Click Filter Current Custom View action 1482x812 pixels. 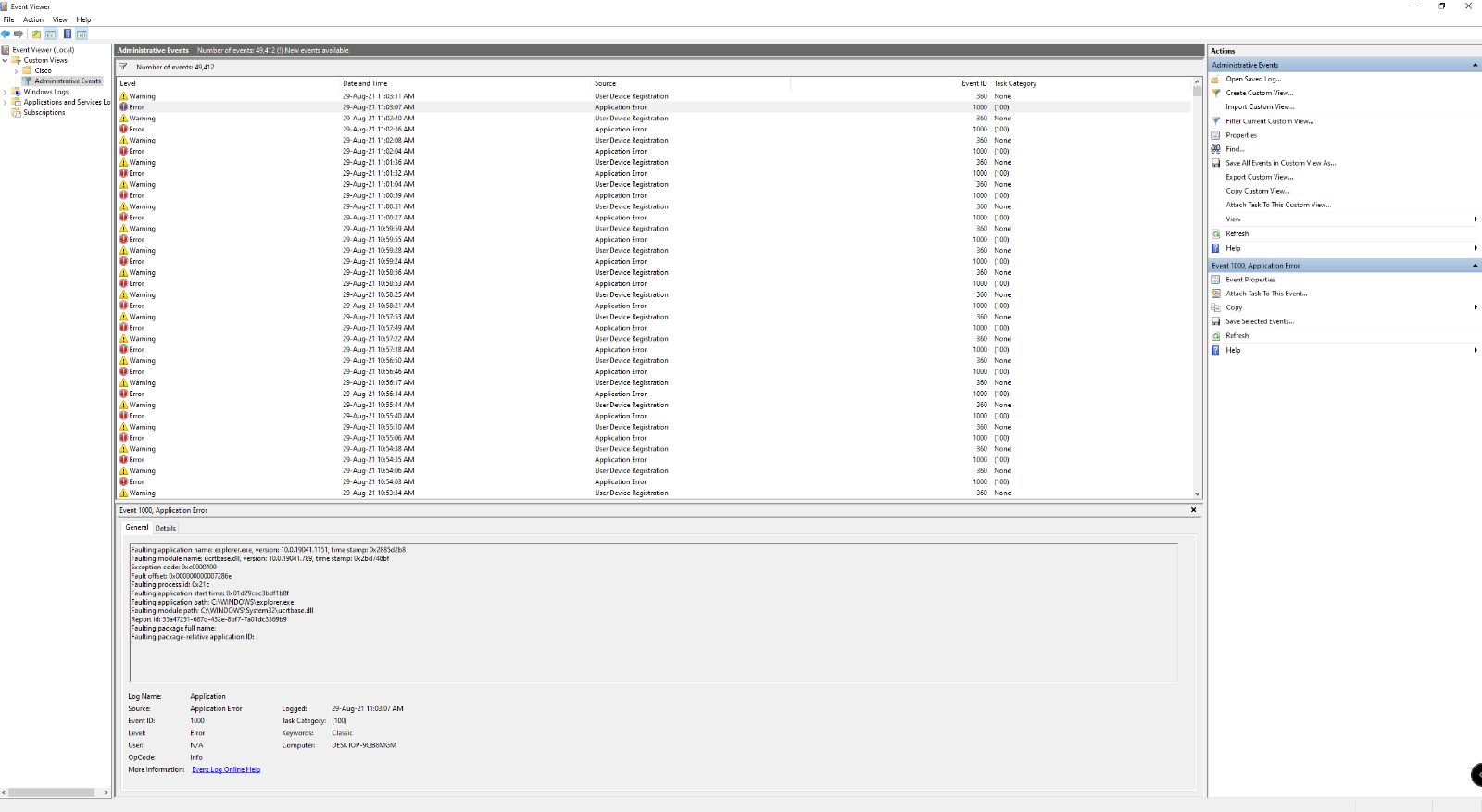coord(1270,121)
